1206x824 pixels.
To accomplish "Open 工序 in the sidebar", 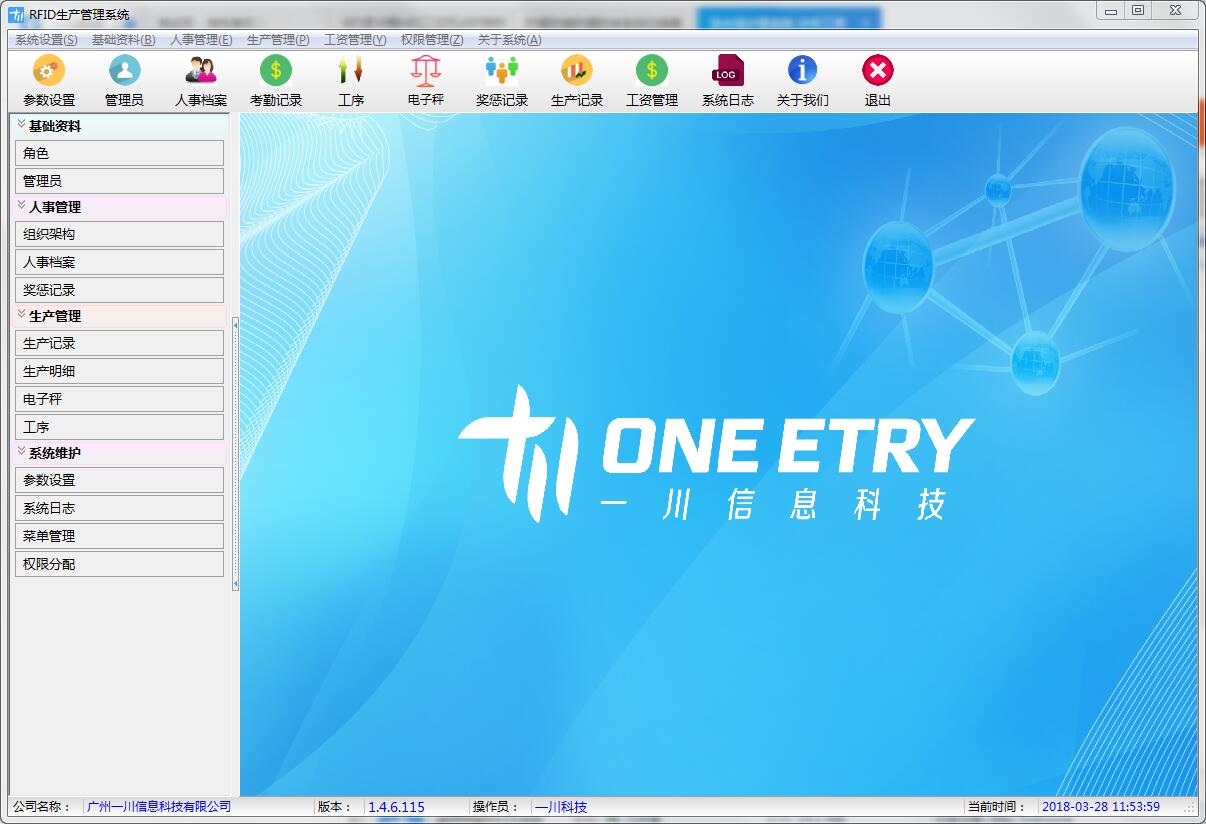I will (x=119, y=427).
